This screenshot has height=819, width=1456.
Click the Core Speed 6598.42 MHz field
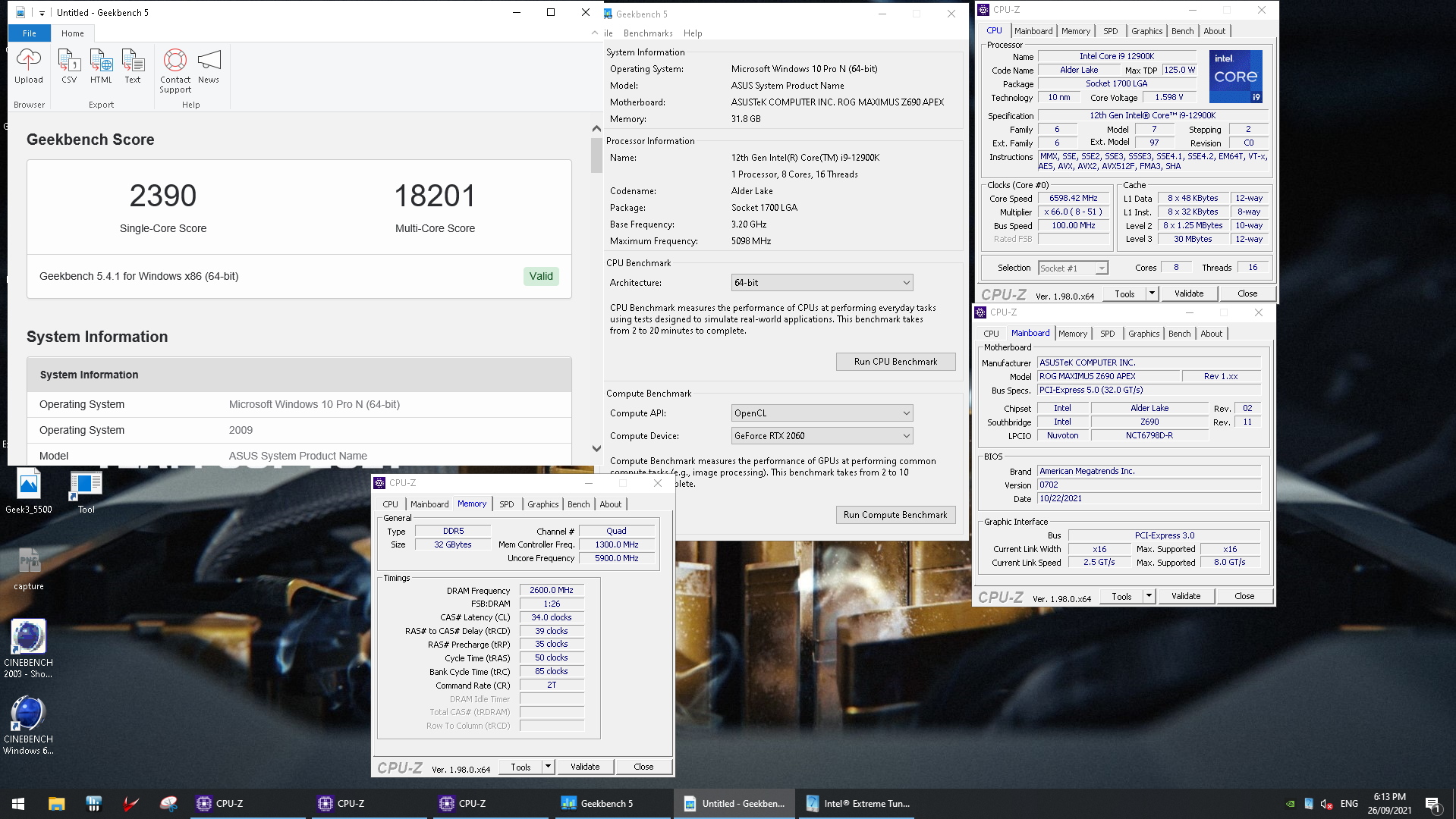(1074, 199)
